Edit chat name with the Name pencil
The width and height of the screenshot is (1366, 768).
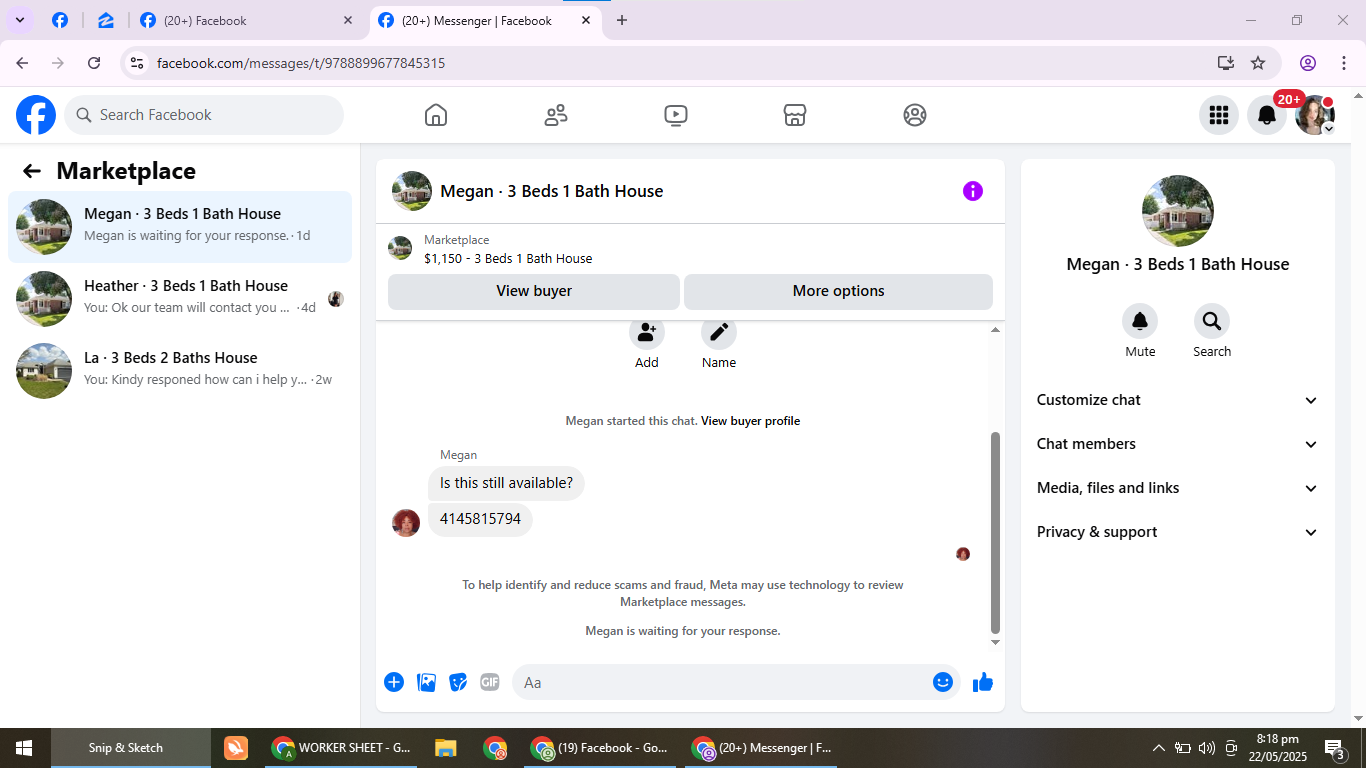(719, 331)
